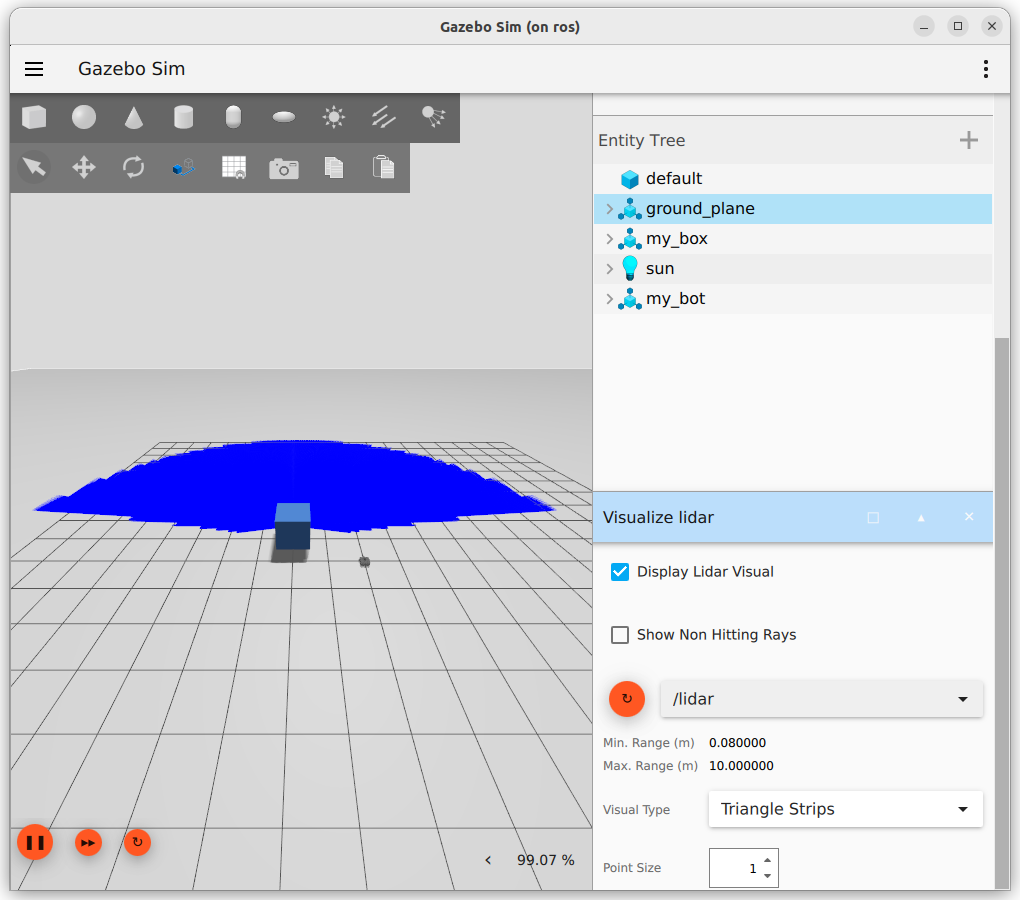
Task: Decrease Point Size with down arrow
Action: (x=768, y=876)
